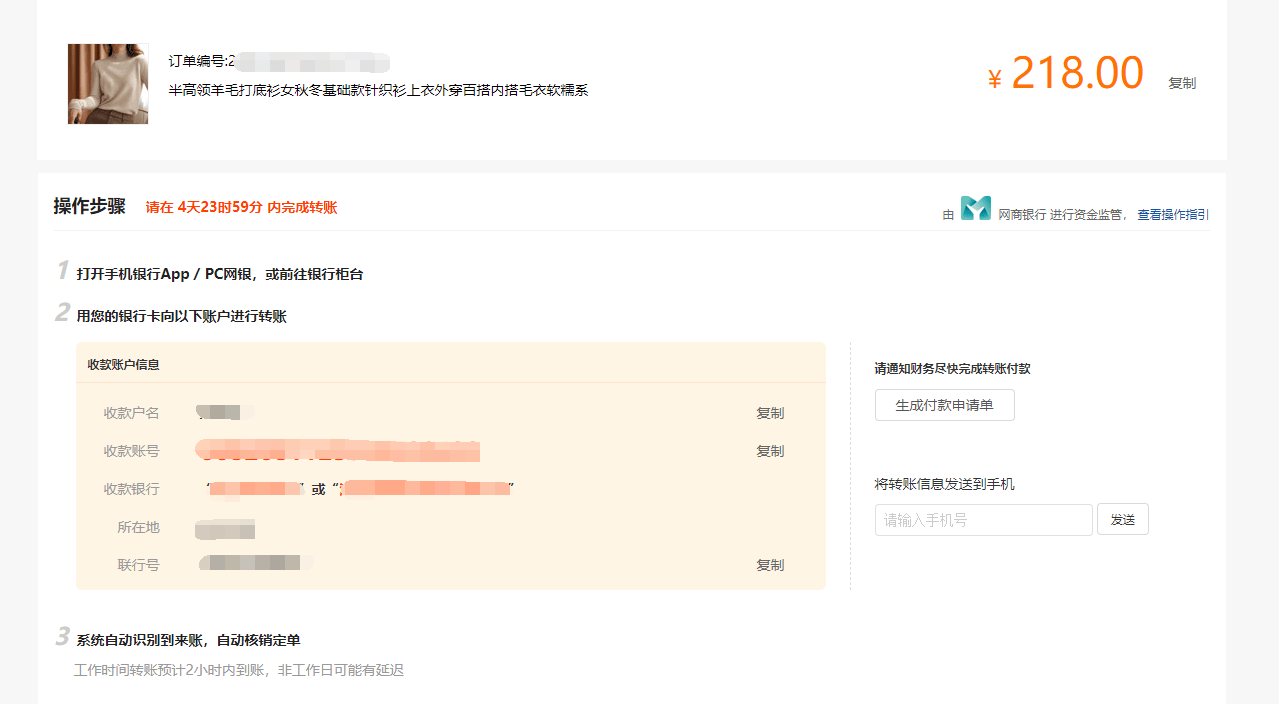
Task: Click the product title for the wool sweater
Action: click(x=378, y=90)
